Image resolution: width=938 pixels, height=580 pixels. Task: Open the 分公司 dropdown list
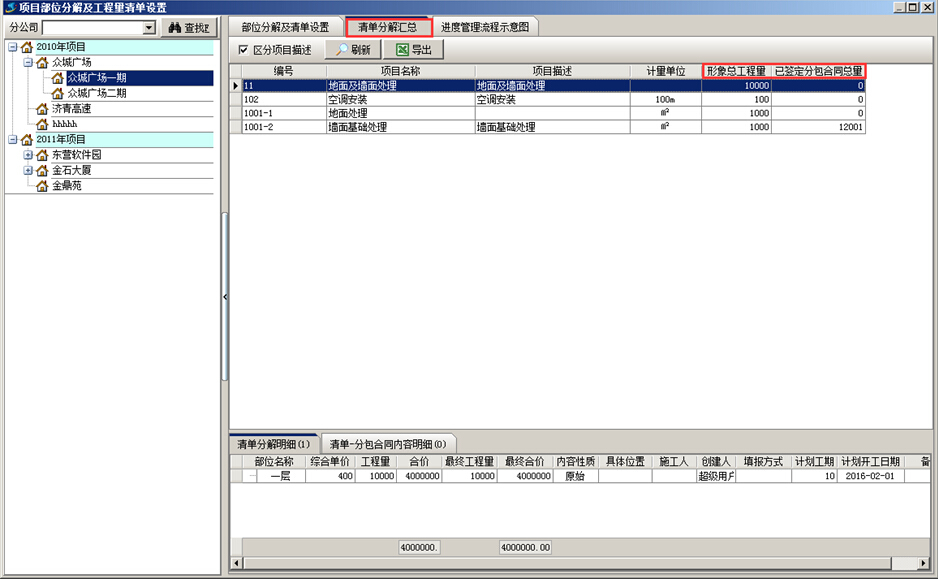(149, 28)
